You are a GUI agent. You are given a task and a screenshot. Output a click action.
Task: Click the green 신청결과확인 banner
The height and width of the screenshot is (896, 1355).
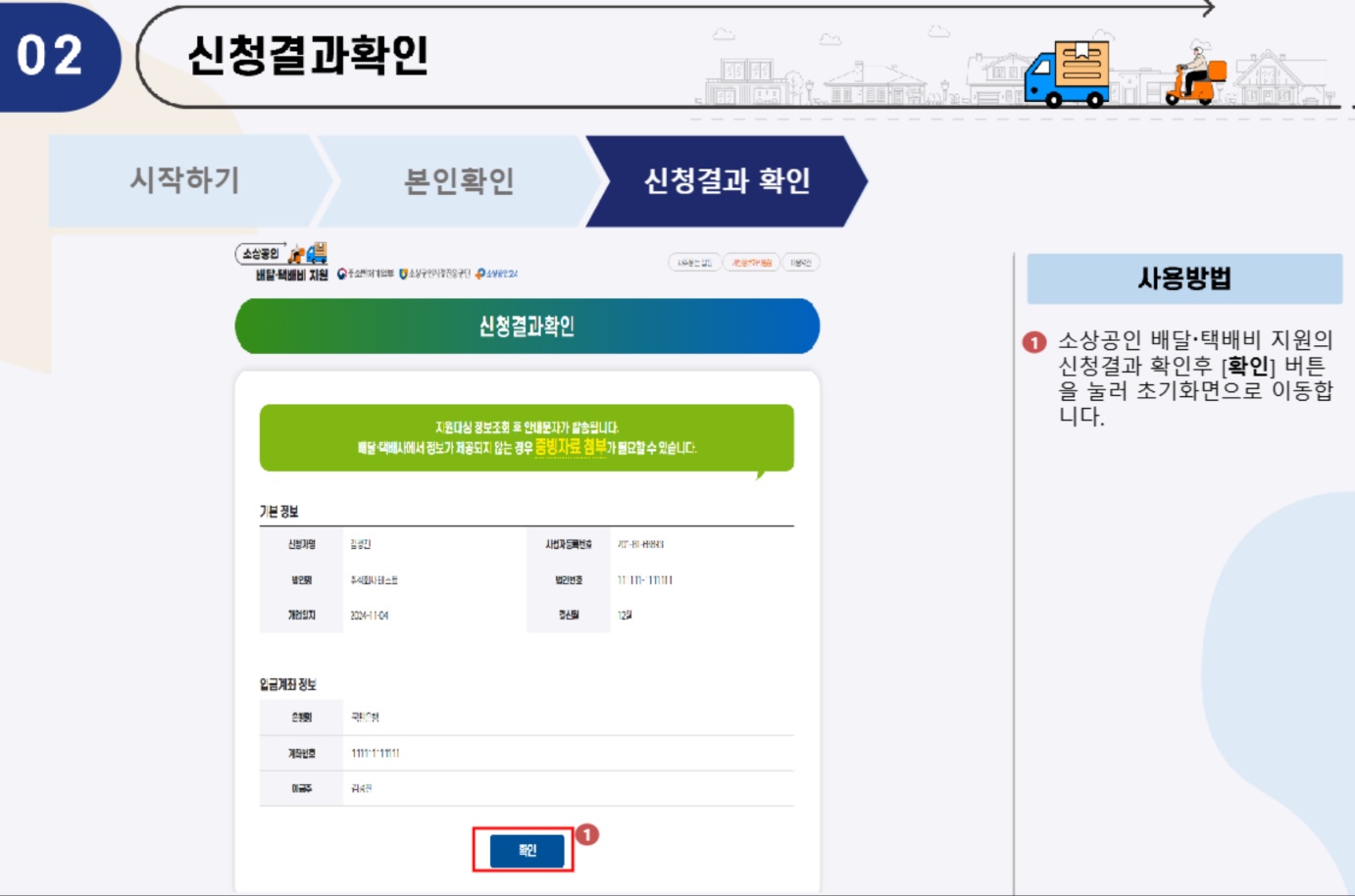pos(527,326)
